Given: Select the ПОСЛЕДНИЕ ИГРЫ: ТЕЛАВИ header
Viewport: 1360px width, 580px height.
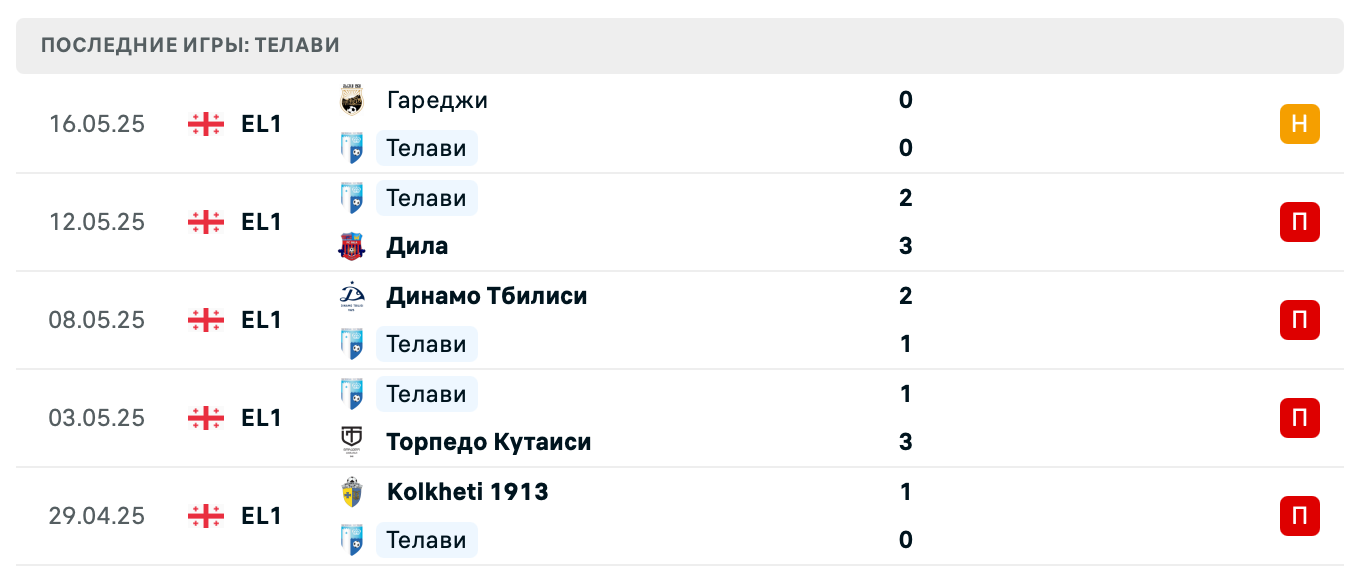Looking at the screenshot, I should pyautogui.click(x=188, y=45).
